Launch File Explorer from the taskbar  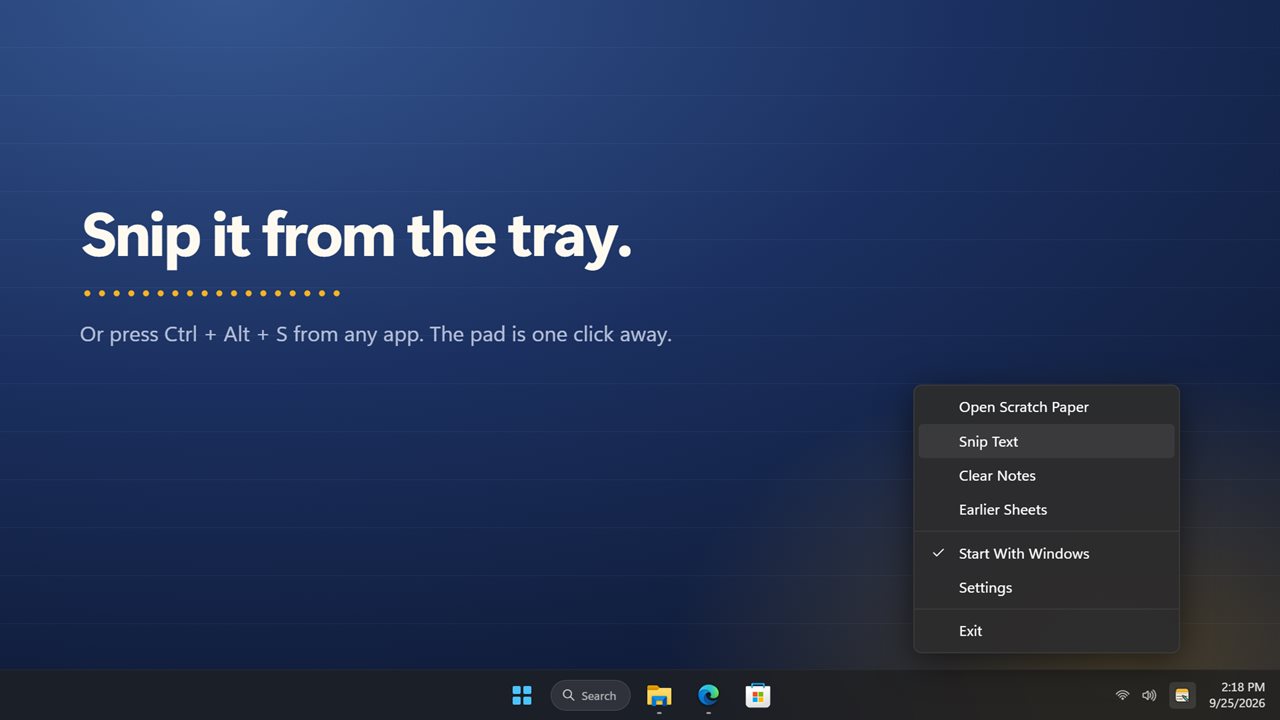(x=659, y=695)
